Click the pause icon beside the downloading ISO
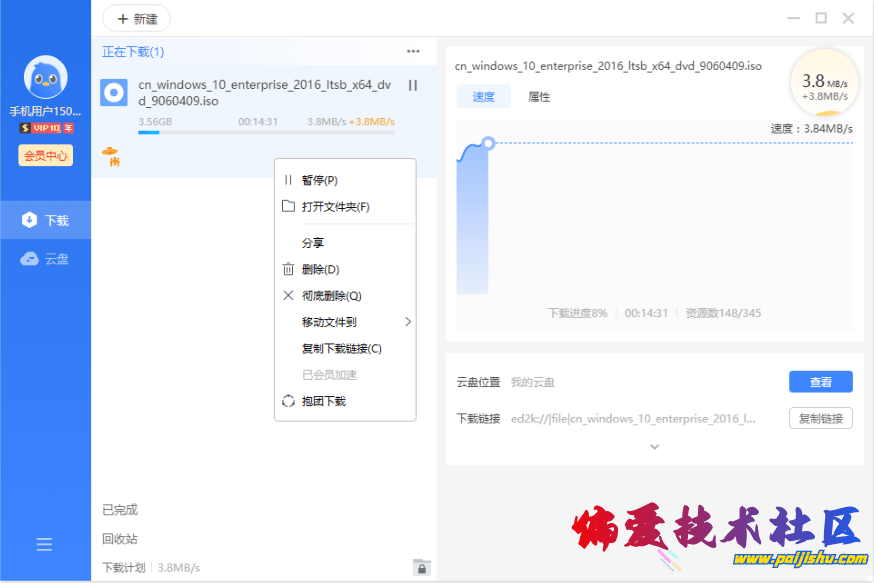 413,86
